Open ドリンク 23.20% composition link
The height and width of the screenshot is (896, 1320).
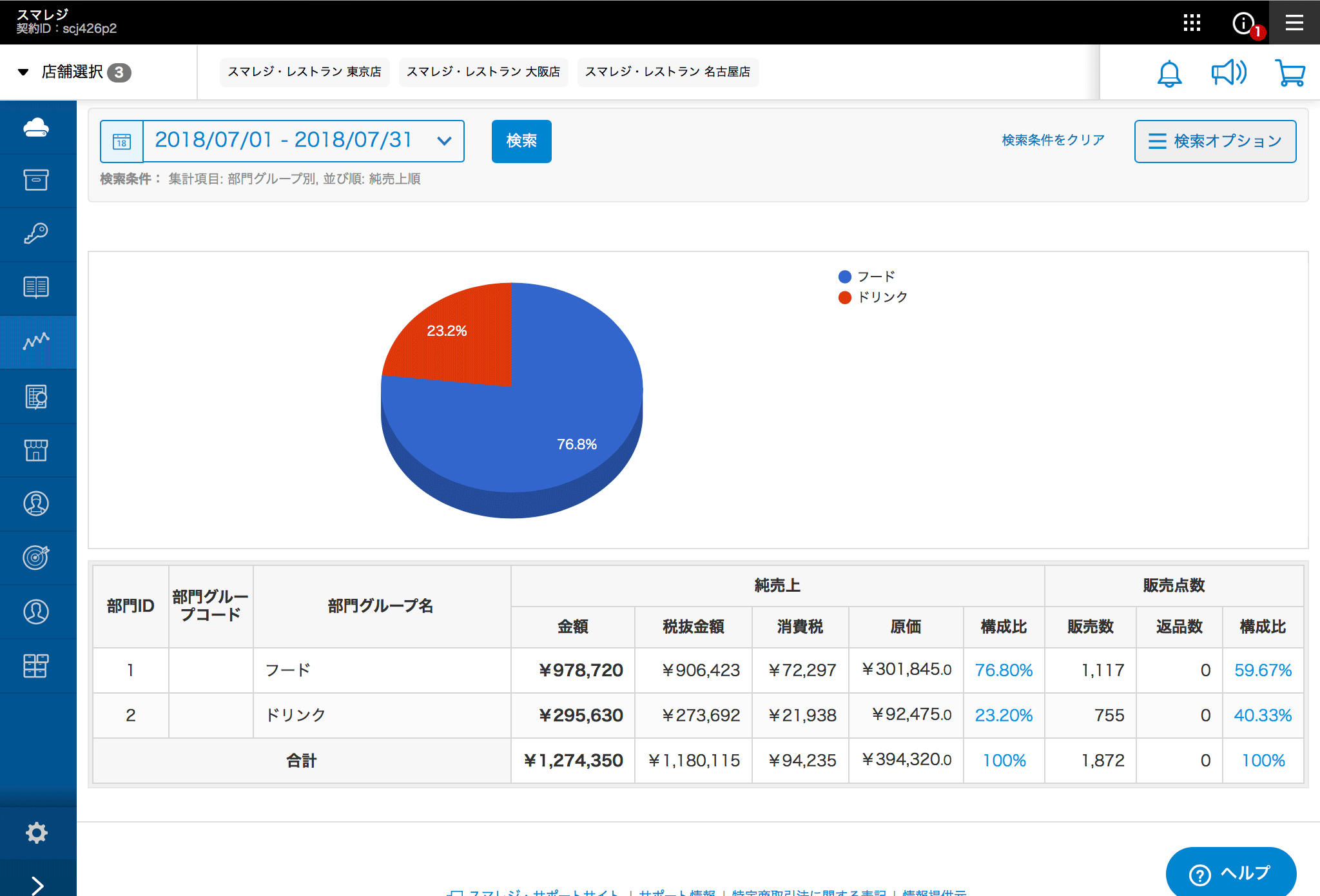coord(1004,716)
